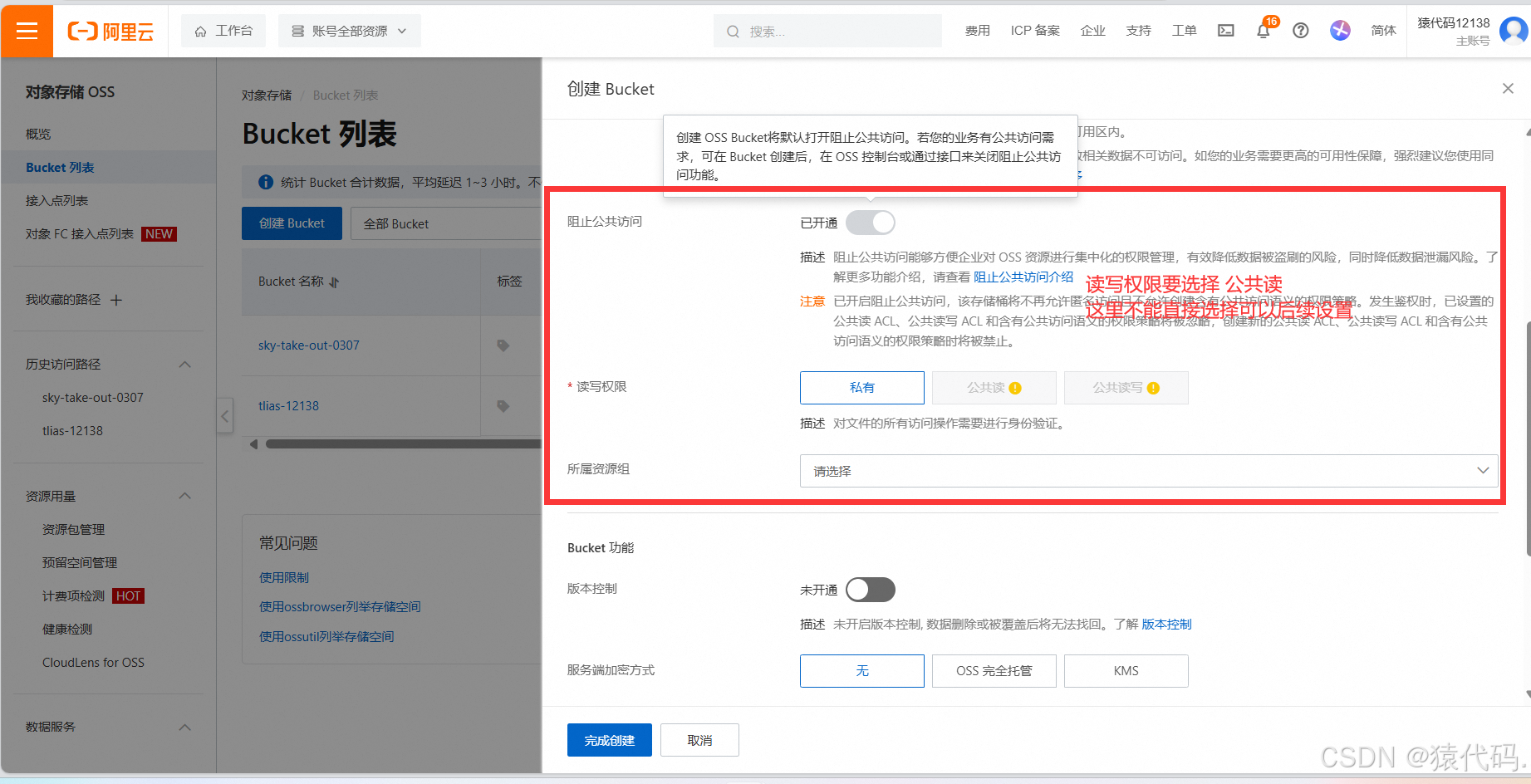Click warning icon on 公共读 option
The width and height of the screenshot is (1531, 784).
1015,388
